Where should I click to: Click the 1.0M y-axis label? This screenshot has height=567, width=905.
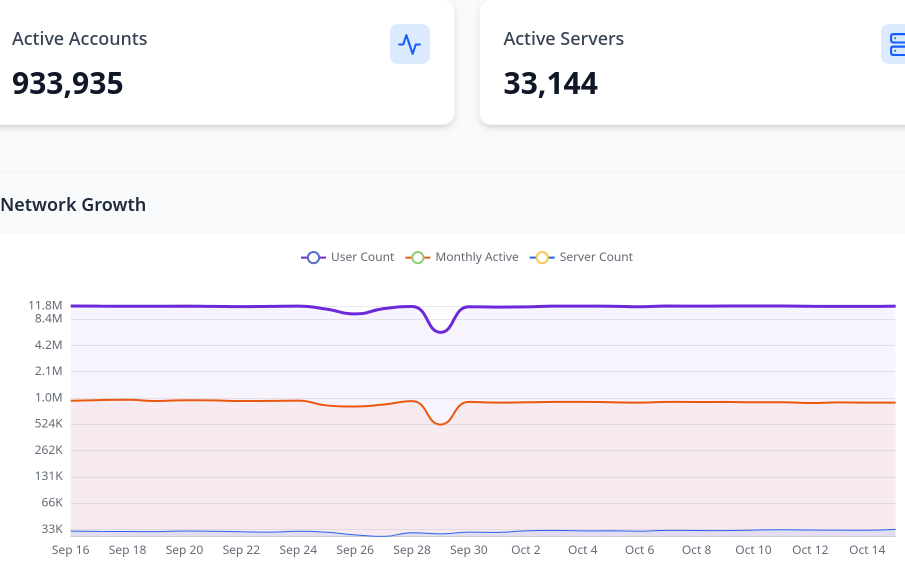click(48, 397)
